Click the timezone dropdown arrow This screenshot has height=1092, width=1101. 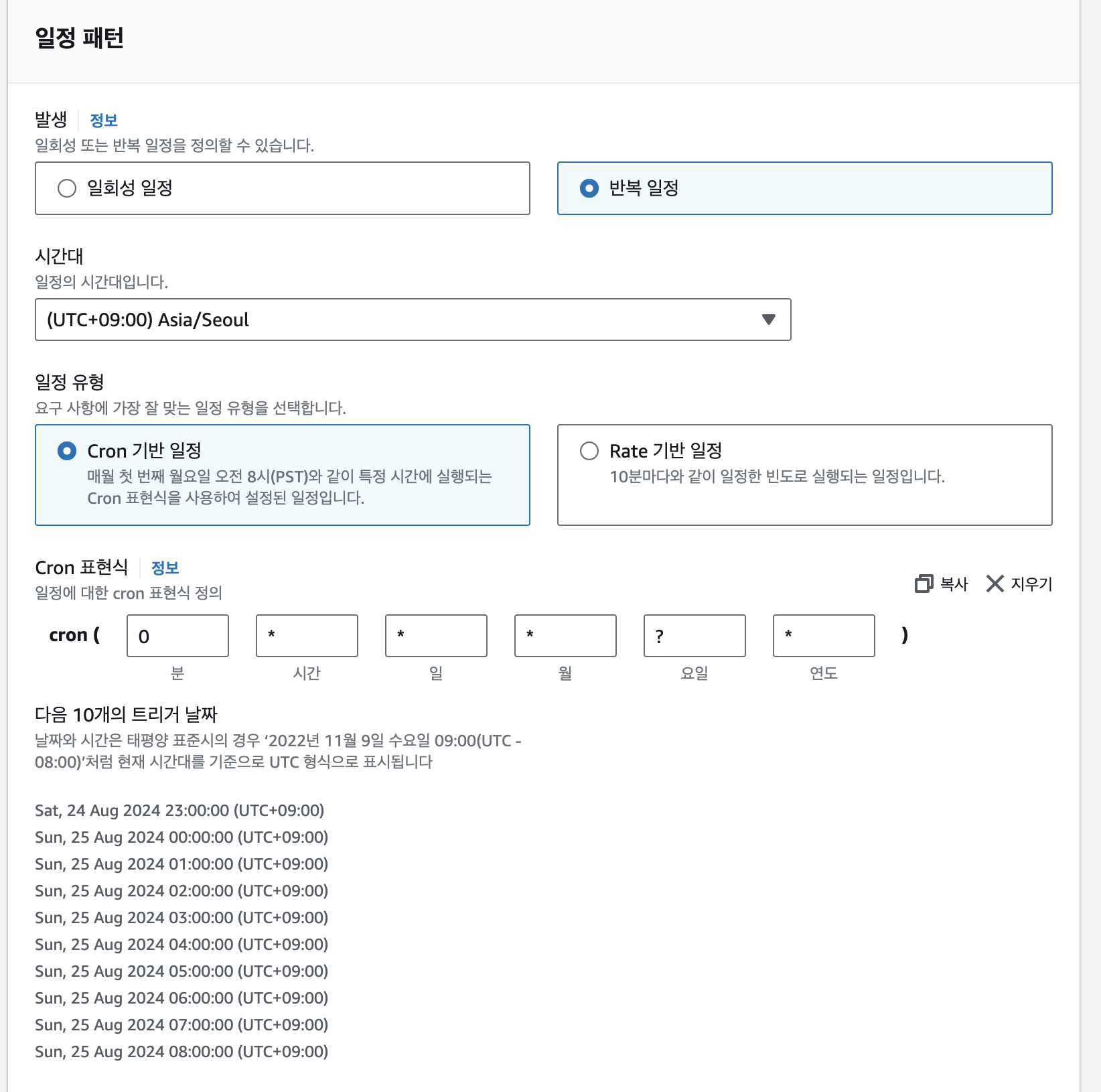click(769, 320)
